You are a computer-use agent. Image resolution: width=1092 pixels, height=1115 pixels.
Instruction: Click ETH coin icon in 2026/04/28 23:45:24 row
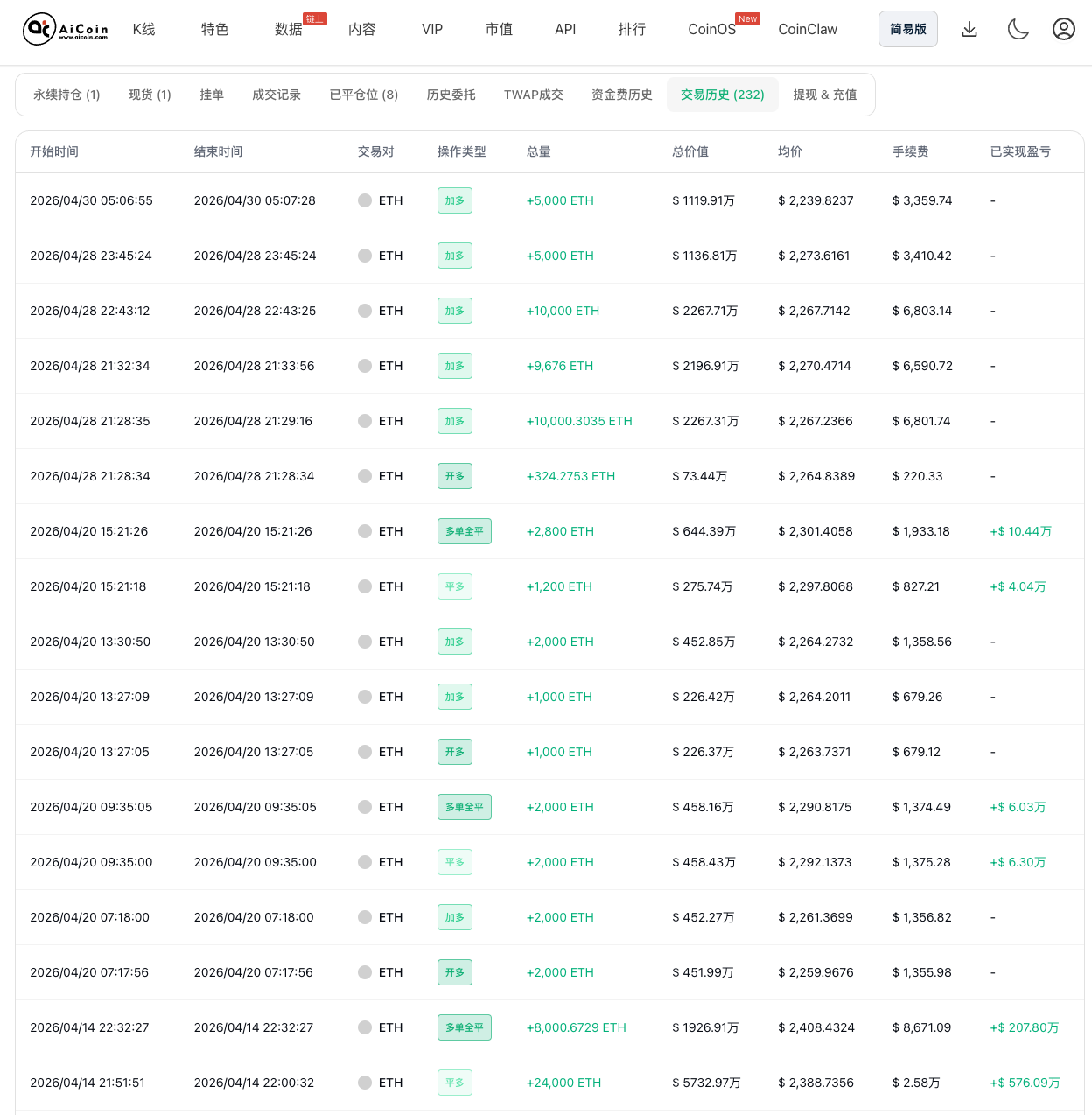click(x=365, y=256)
